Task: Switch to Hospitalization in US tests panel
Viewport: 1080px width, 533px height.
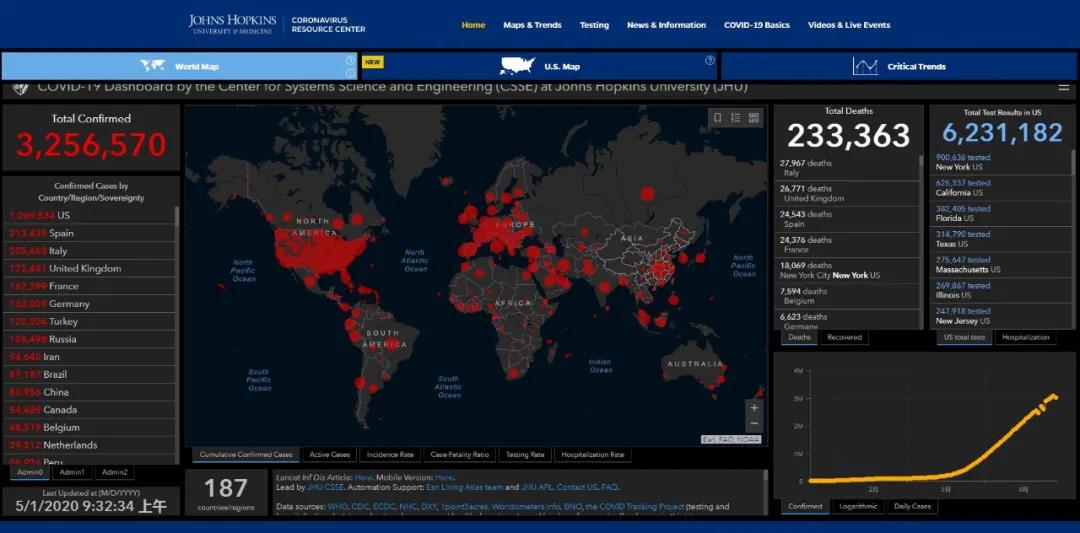Action: click(x=1026, y=337)
